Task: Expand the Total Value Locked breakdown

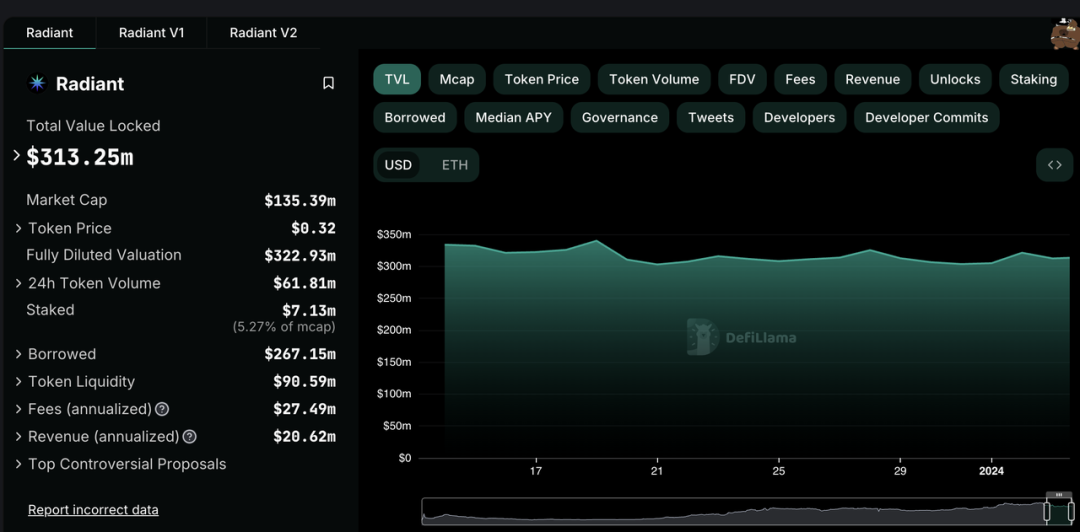Action: tap(17, 156)
